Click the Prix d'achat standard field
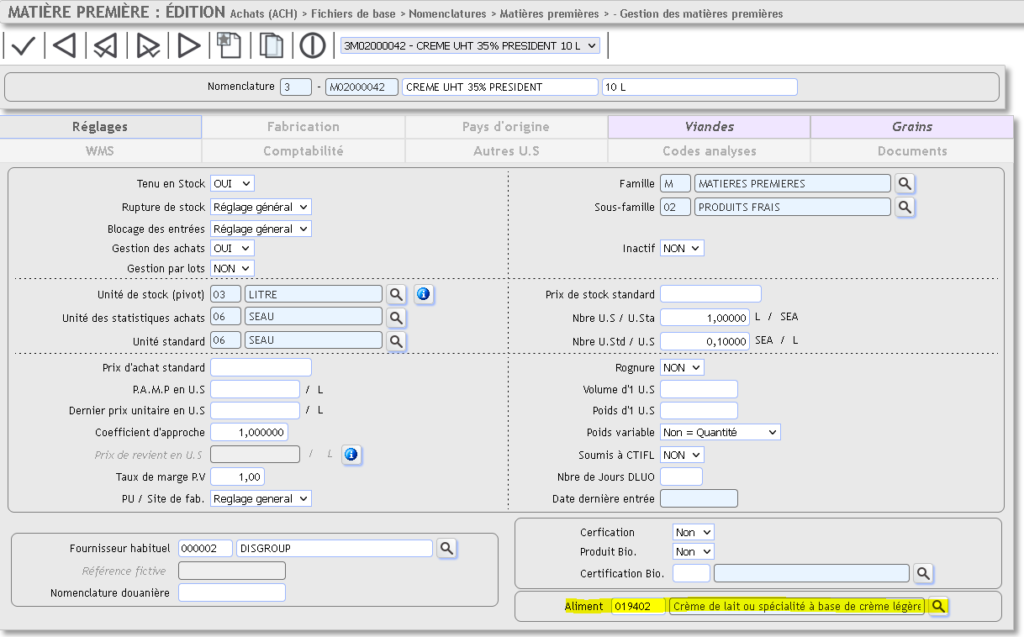Screen dimensions: 1024x637 260,368
